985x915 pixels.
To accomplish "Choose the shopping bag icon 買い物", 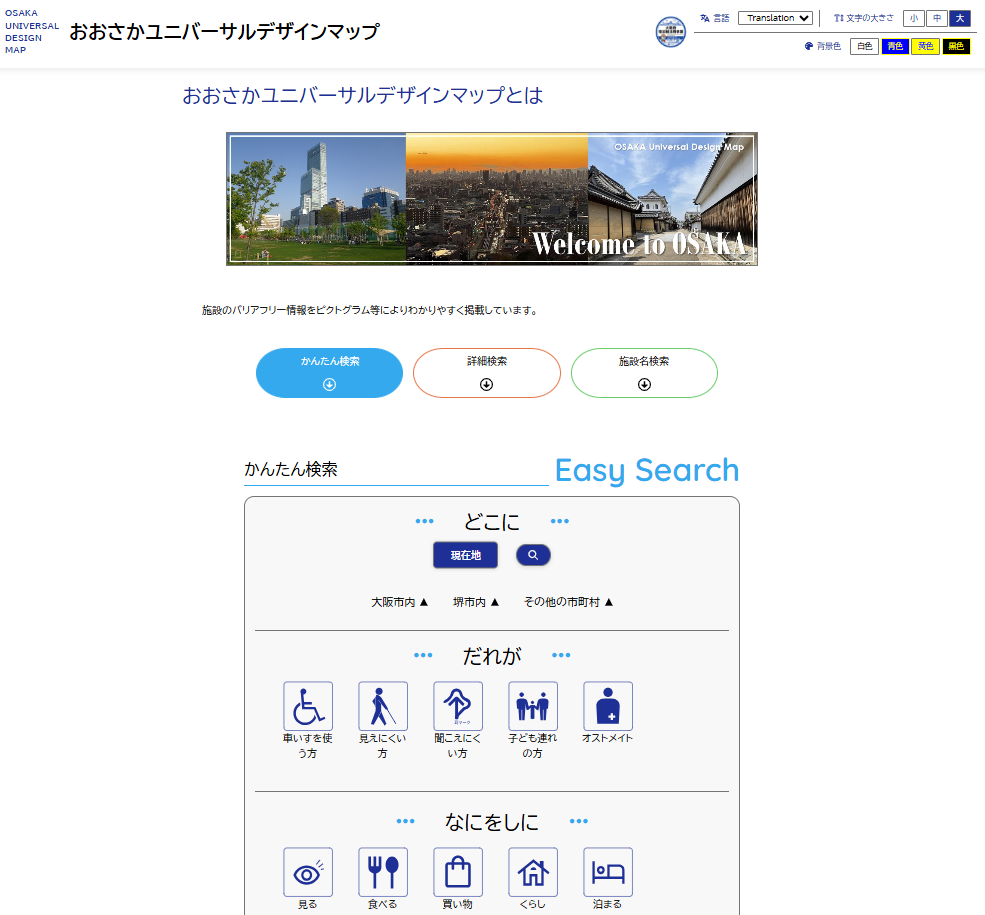I will [458, 872].
